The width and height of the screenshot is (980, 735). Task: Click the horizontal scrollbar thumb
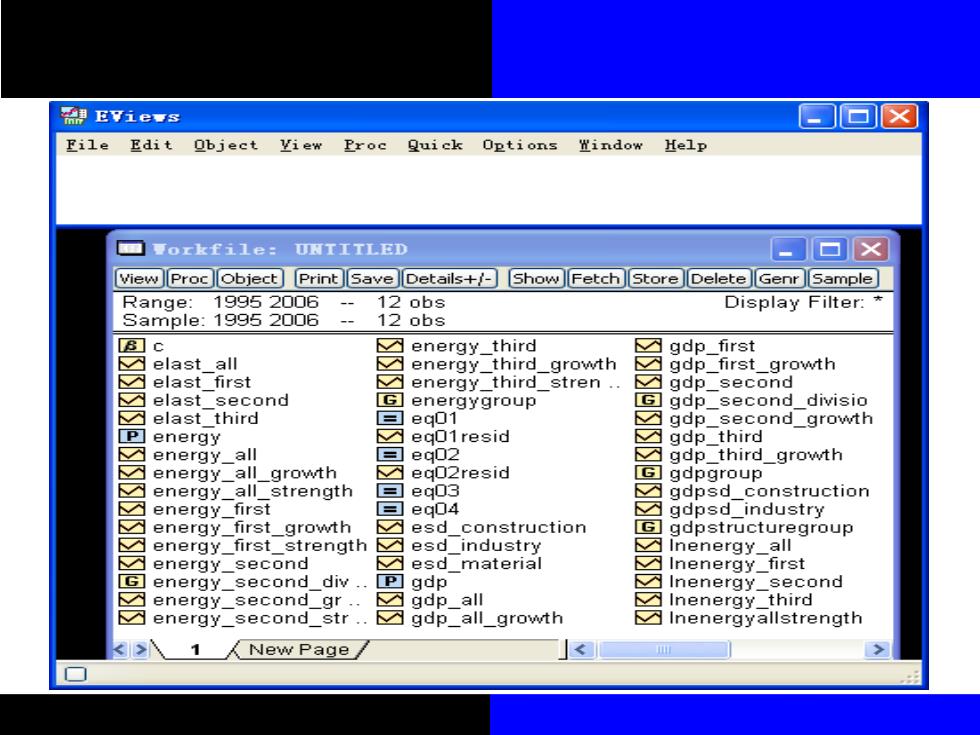click(x=664, y=649)
